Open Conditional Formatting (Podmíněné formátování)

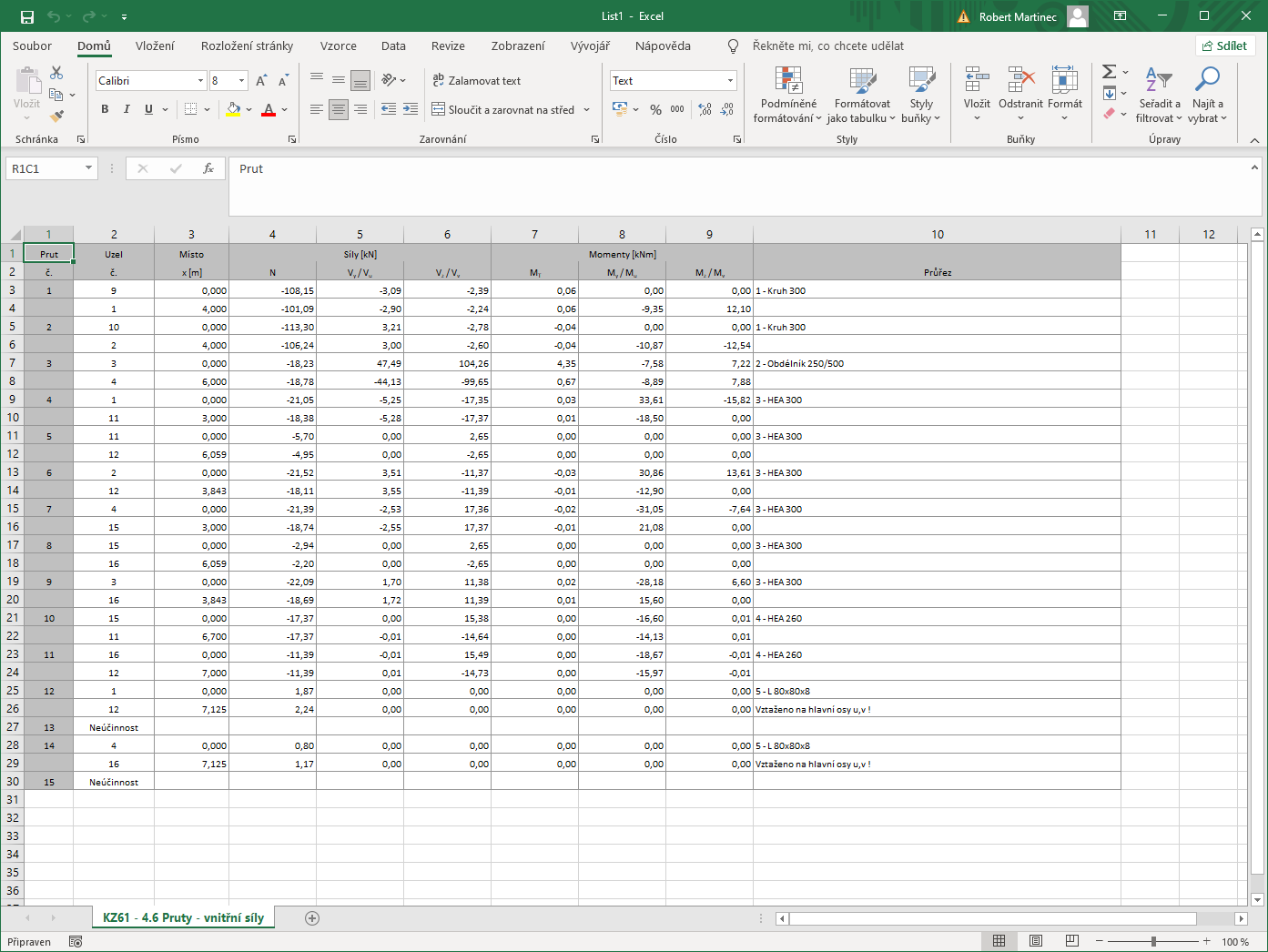(788, 95)
